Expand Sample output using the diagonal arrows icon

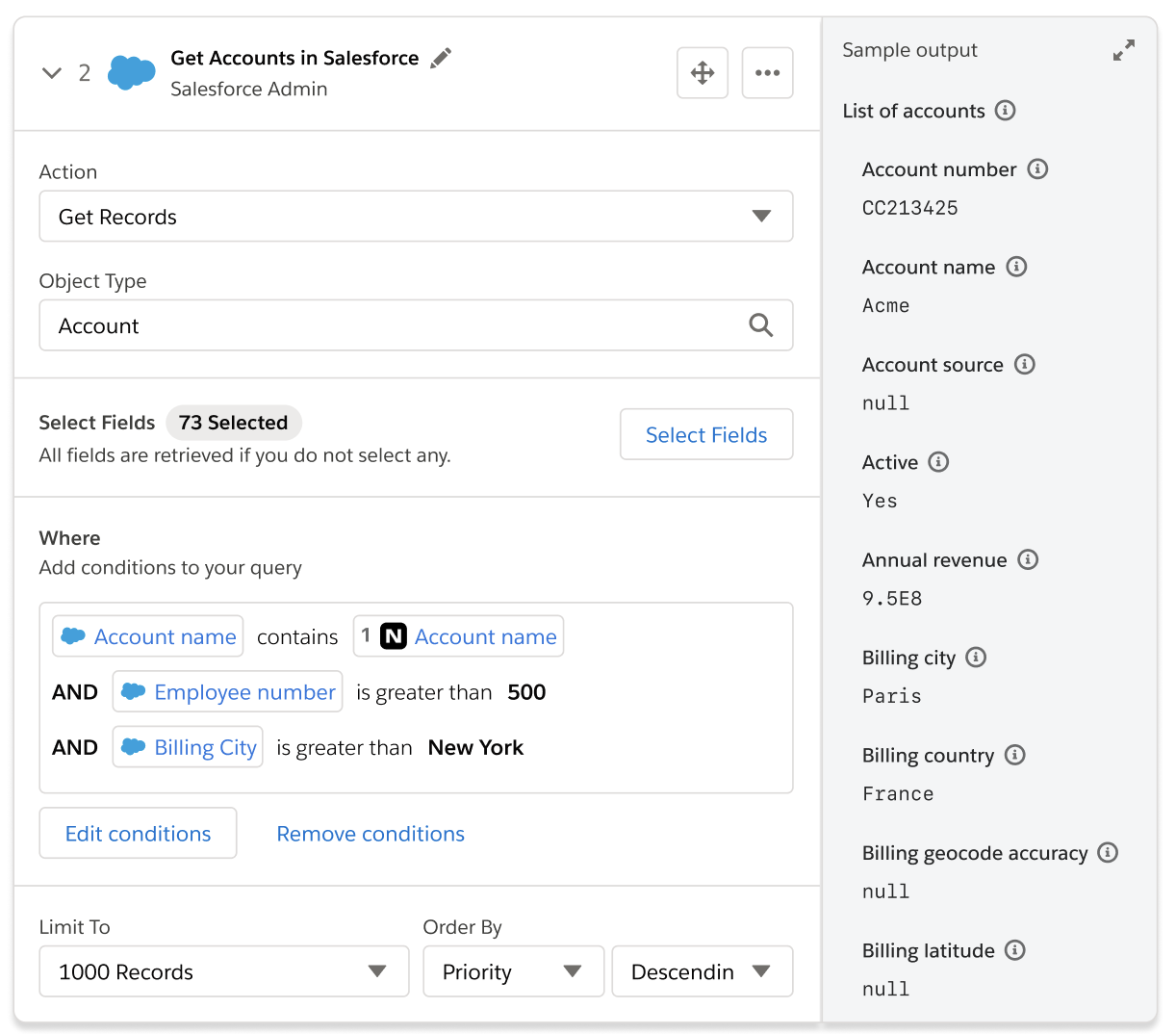[1124, 50]
